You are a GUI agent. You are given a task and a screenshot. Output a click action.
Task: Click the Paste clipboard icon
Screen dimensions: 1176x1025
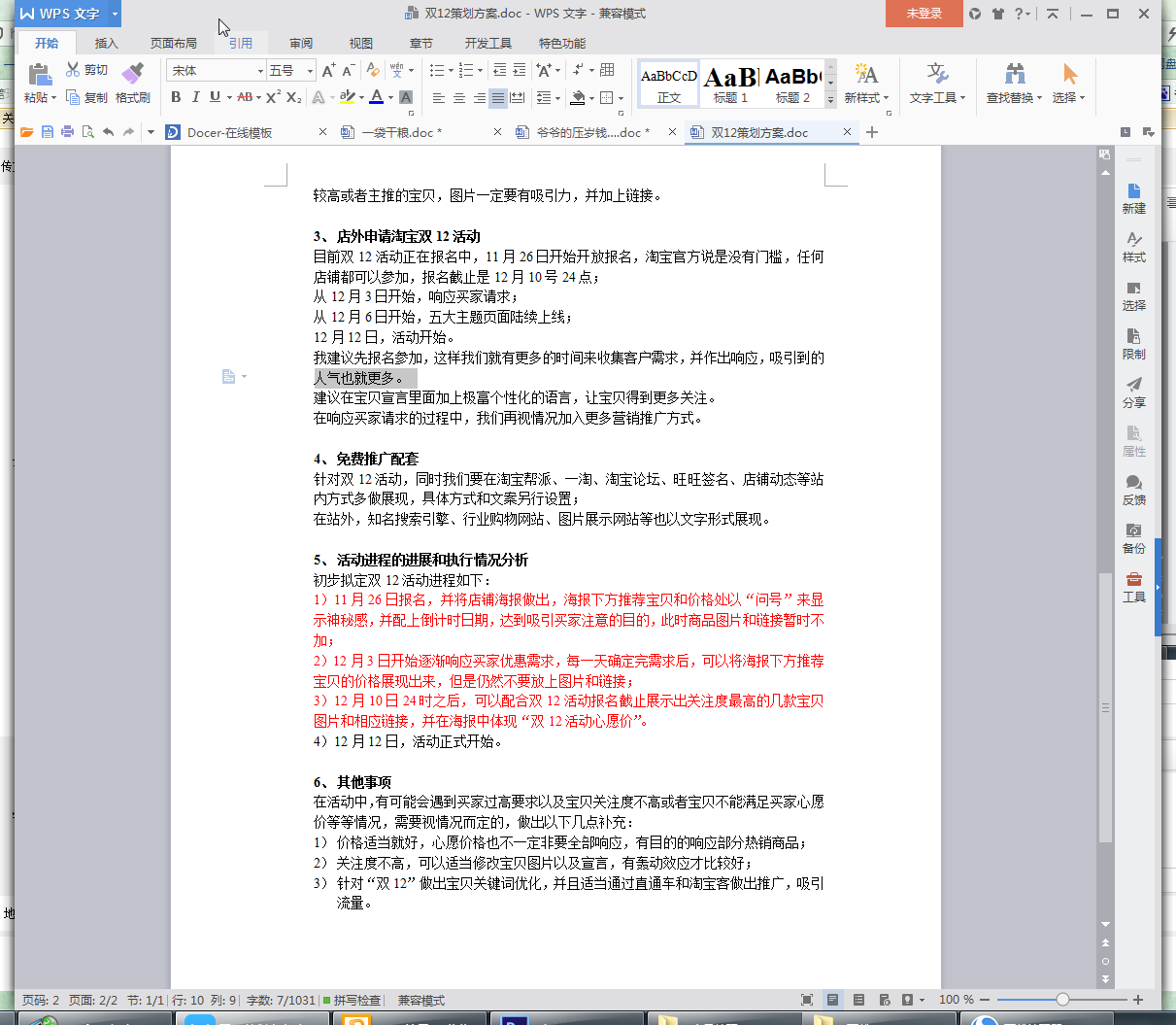click(x=39, y=74)
